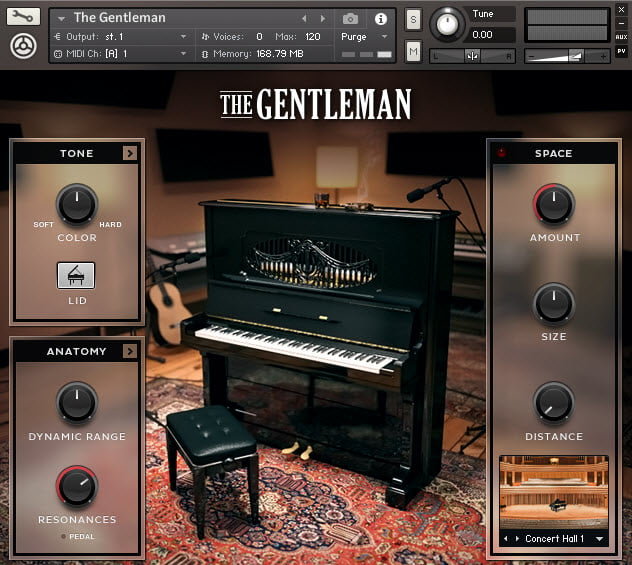Click the Native Instruments logo icon

[23, 46]
